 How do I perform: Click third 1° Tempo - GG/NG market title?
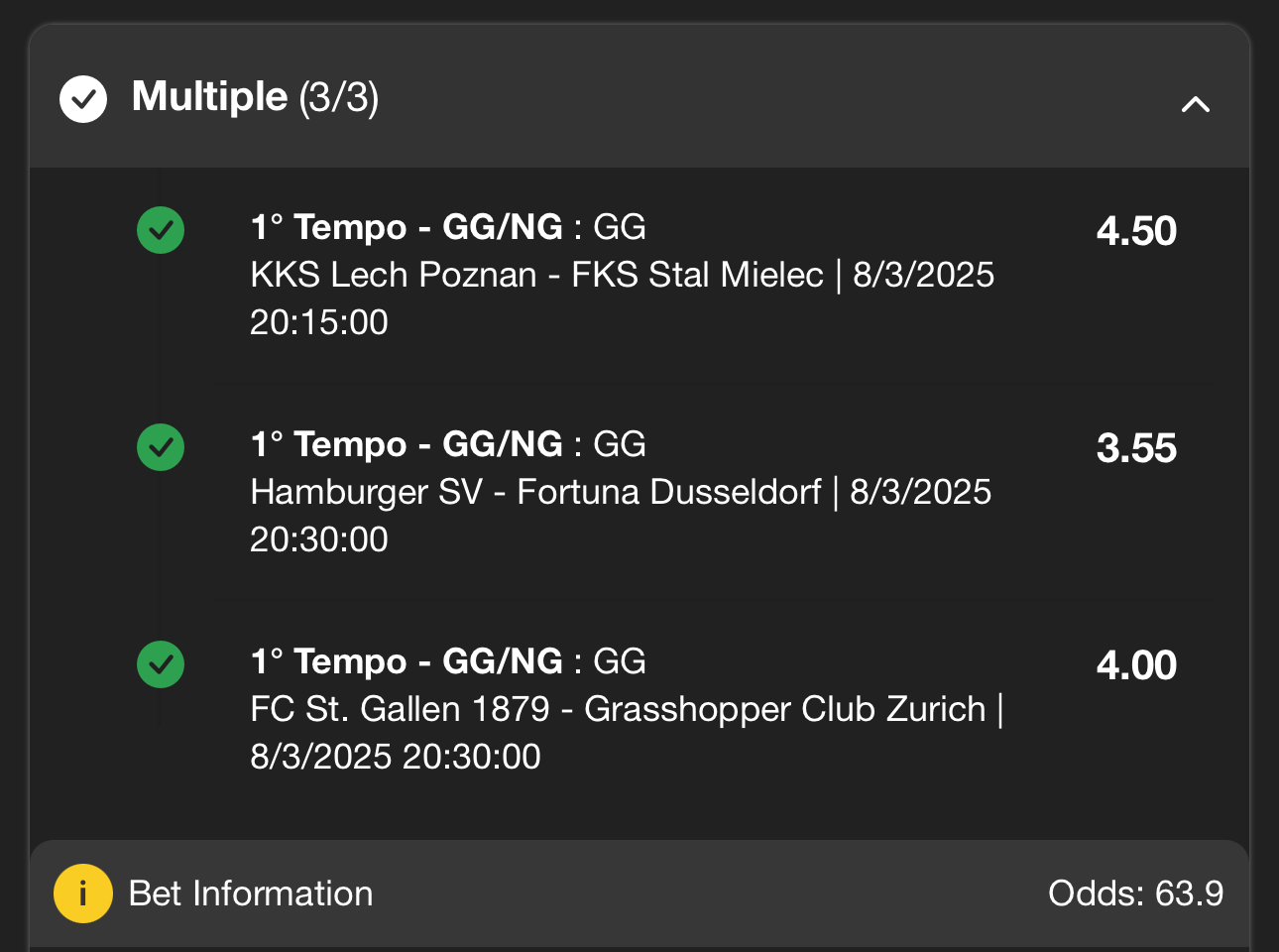coord(407,661)
